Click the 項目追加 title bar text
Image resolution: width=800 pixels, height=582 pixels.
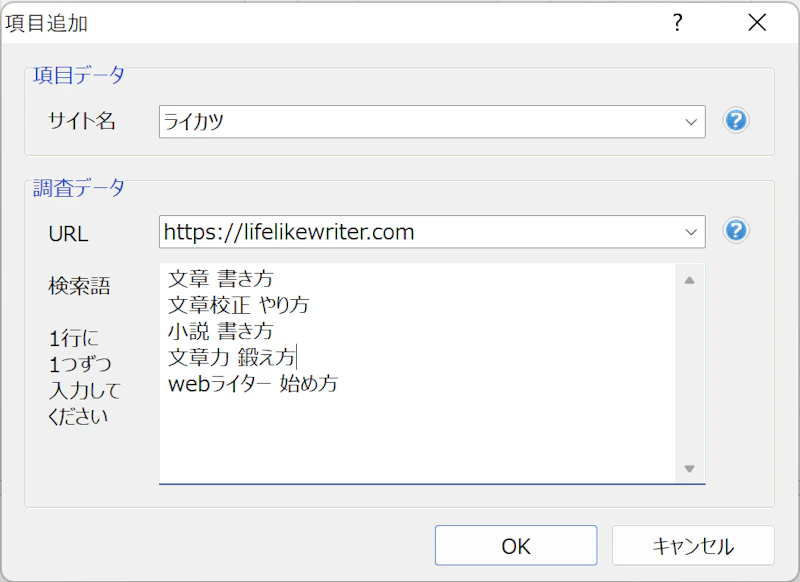coord(47,23)
